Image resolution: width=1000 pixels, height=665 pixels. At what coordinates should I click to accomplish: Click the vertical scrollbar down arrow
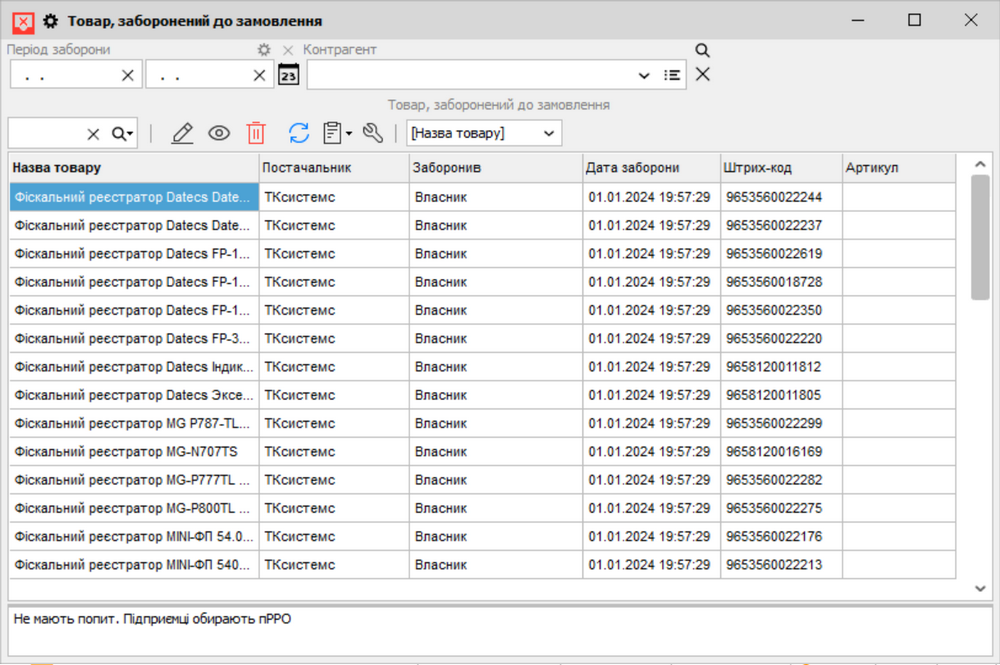980,590
